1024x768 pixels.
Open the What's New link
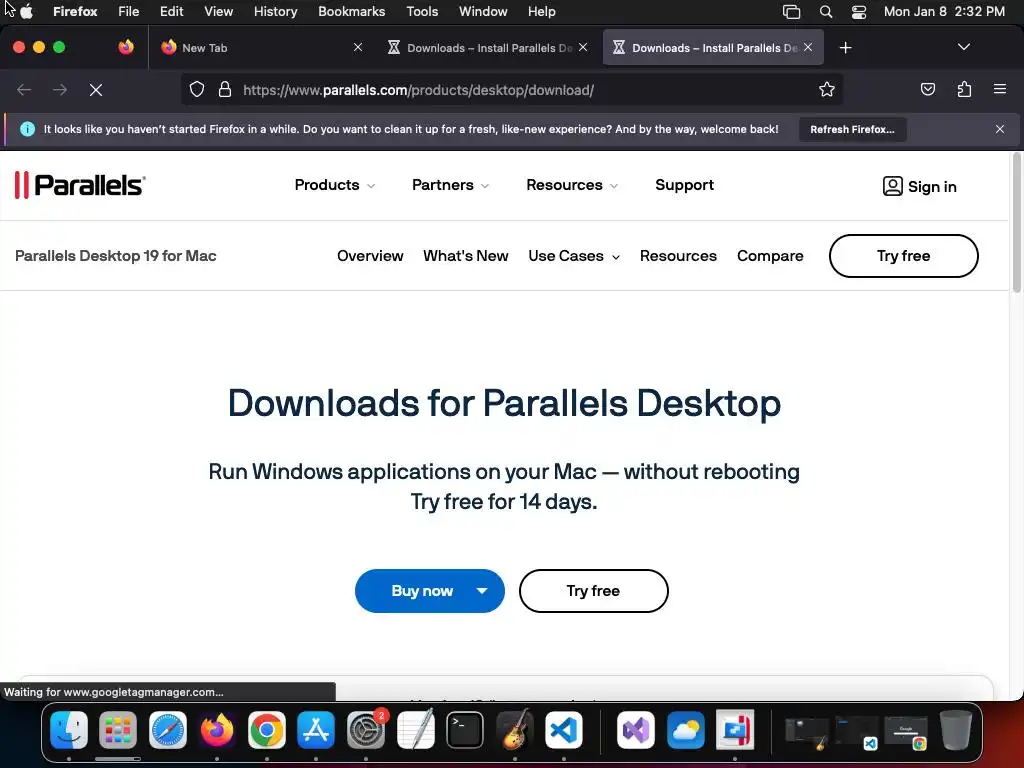coord(466,256)
